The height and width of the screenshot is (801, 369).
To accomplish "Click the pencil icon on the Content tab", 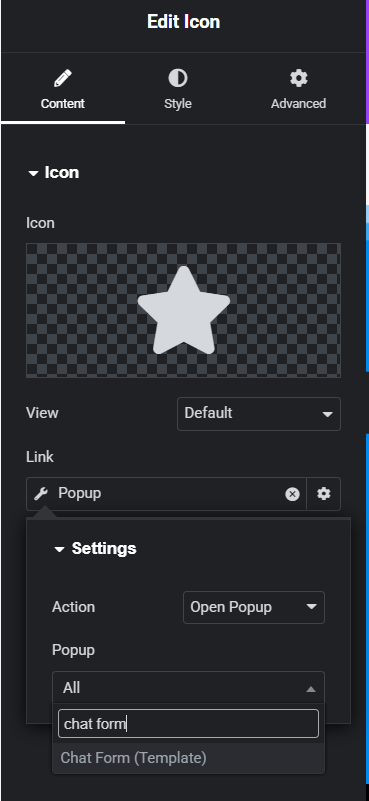I will (62, 78).
